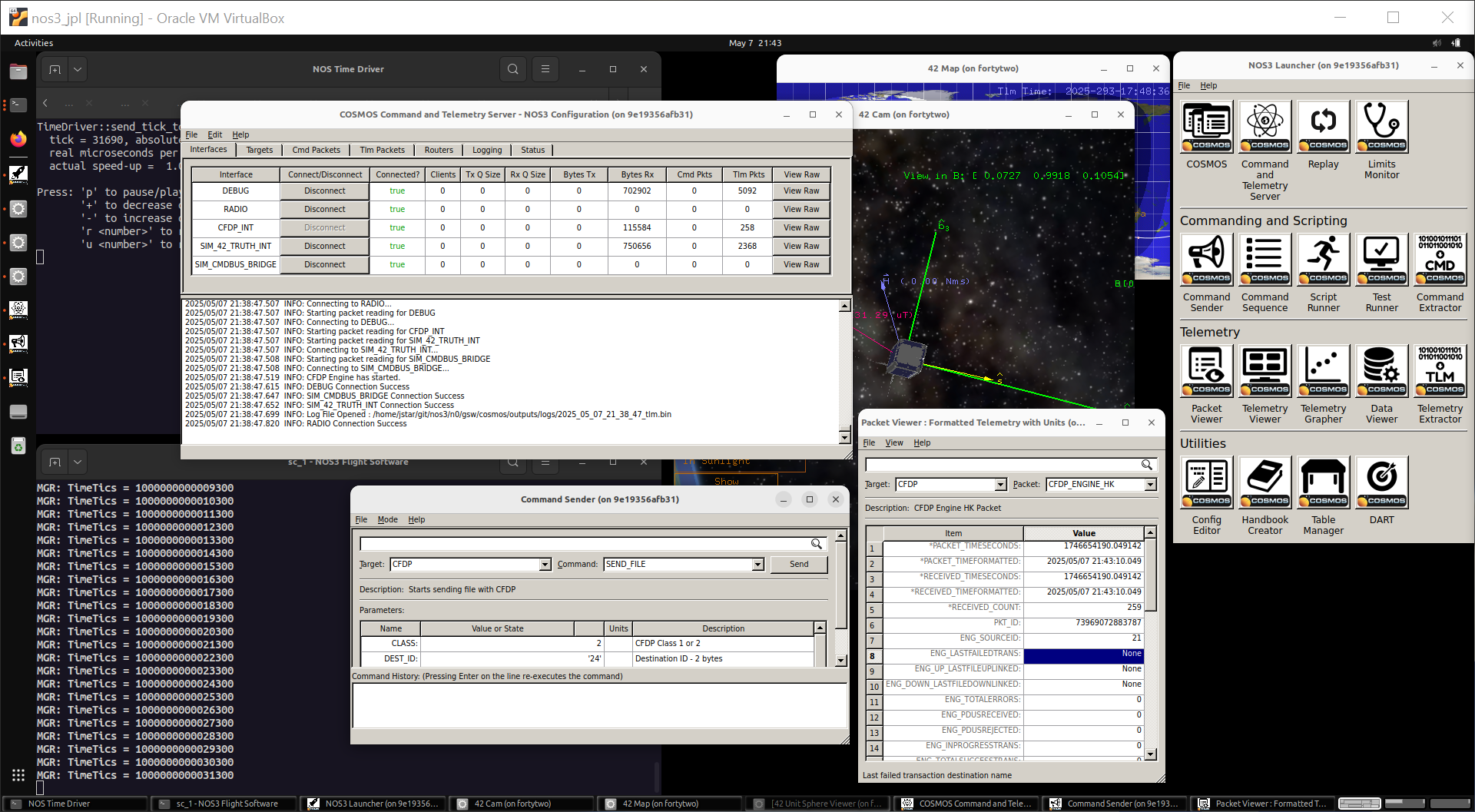Click search icon in NOS Time Driver terminal

(512, 69)
